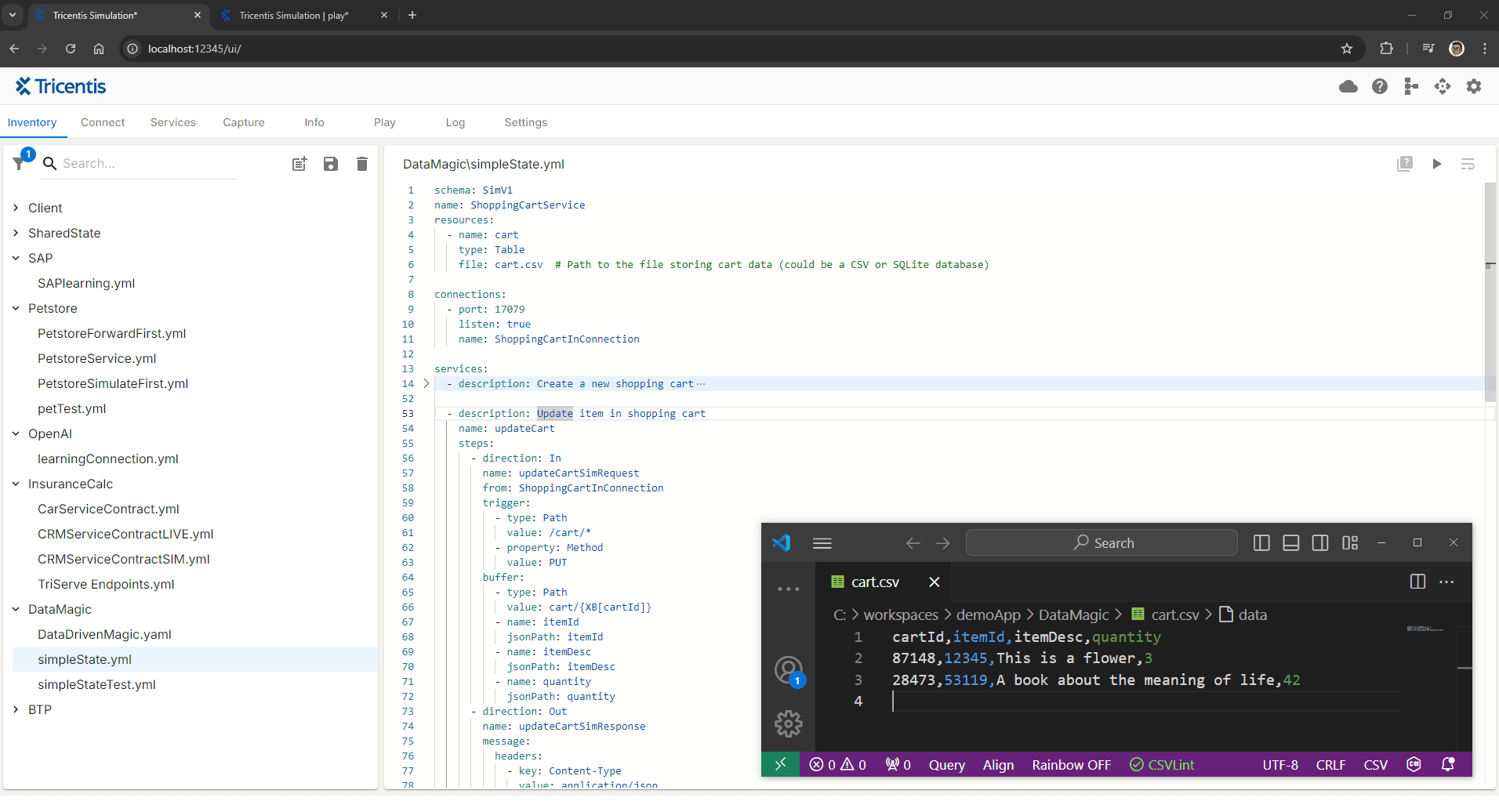The height and width of the screenshot is (812, 1499).
Task: Click the delete trash icon in Inventory
Action: click(361, 164)
